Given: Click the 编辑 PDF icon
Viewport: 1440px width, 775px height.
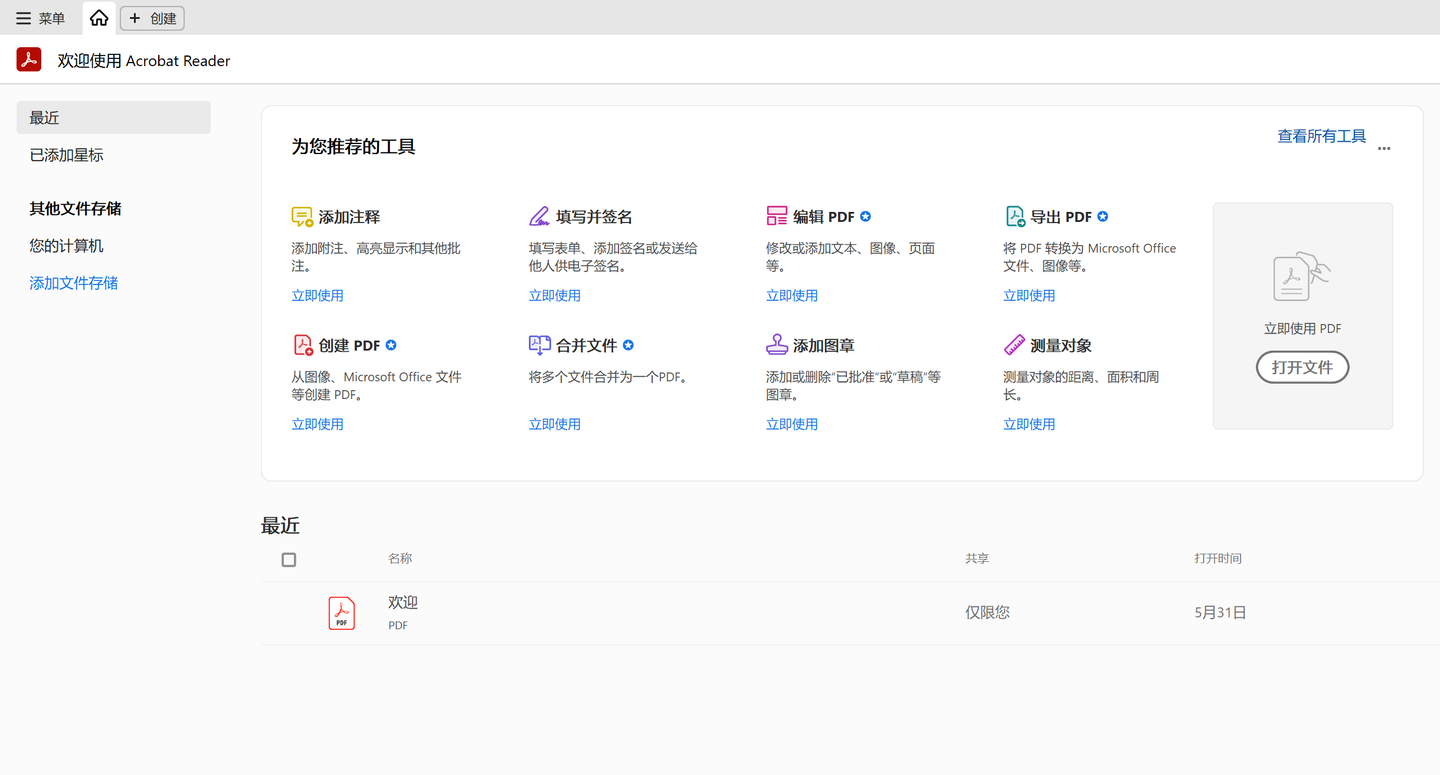Looking at the screenshot, I should (777, 217).
